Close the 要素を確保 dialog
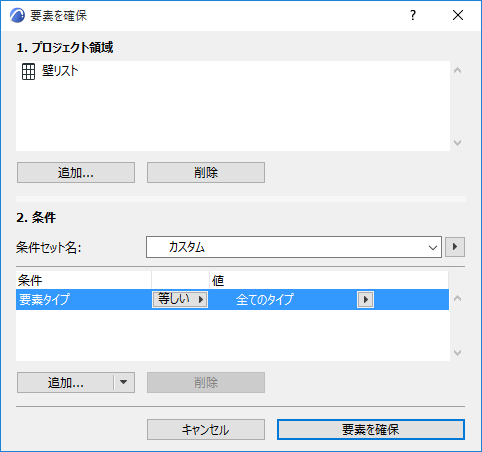 coord(458,15)
